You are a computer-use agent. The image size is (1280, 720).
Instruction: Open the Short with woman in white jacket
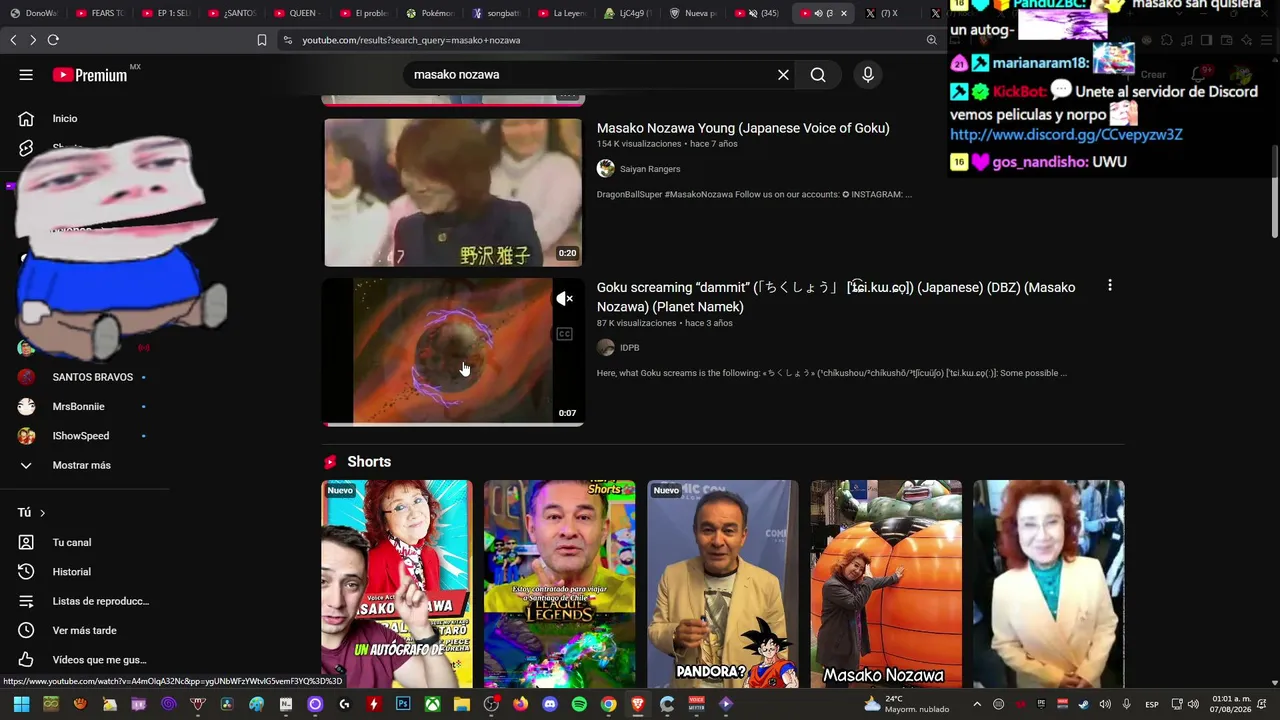(1049, 584)
